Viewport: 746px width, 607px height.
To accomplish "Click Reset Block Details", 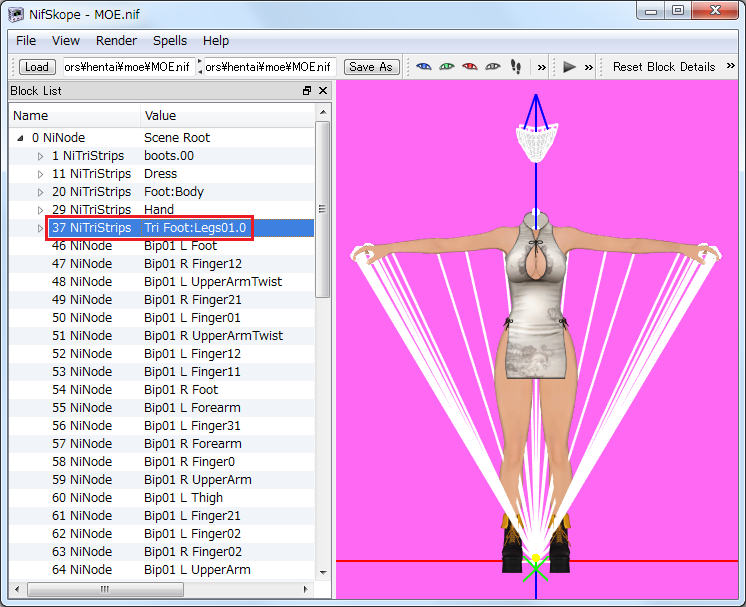I will tap(664, 67).
